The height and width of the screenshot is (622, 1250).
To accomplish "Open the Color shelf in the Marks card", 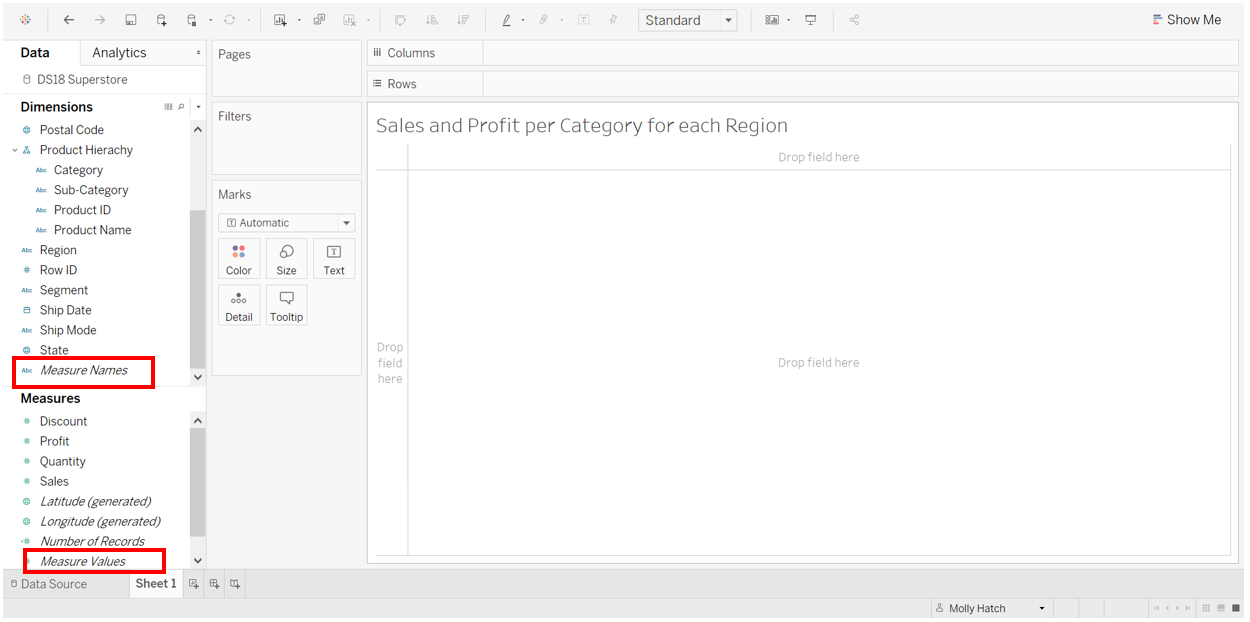I will (x=239, y=258).
